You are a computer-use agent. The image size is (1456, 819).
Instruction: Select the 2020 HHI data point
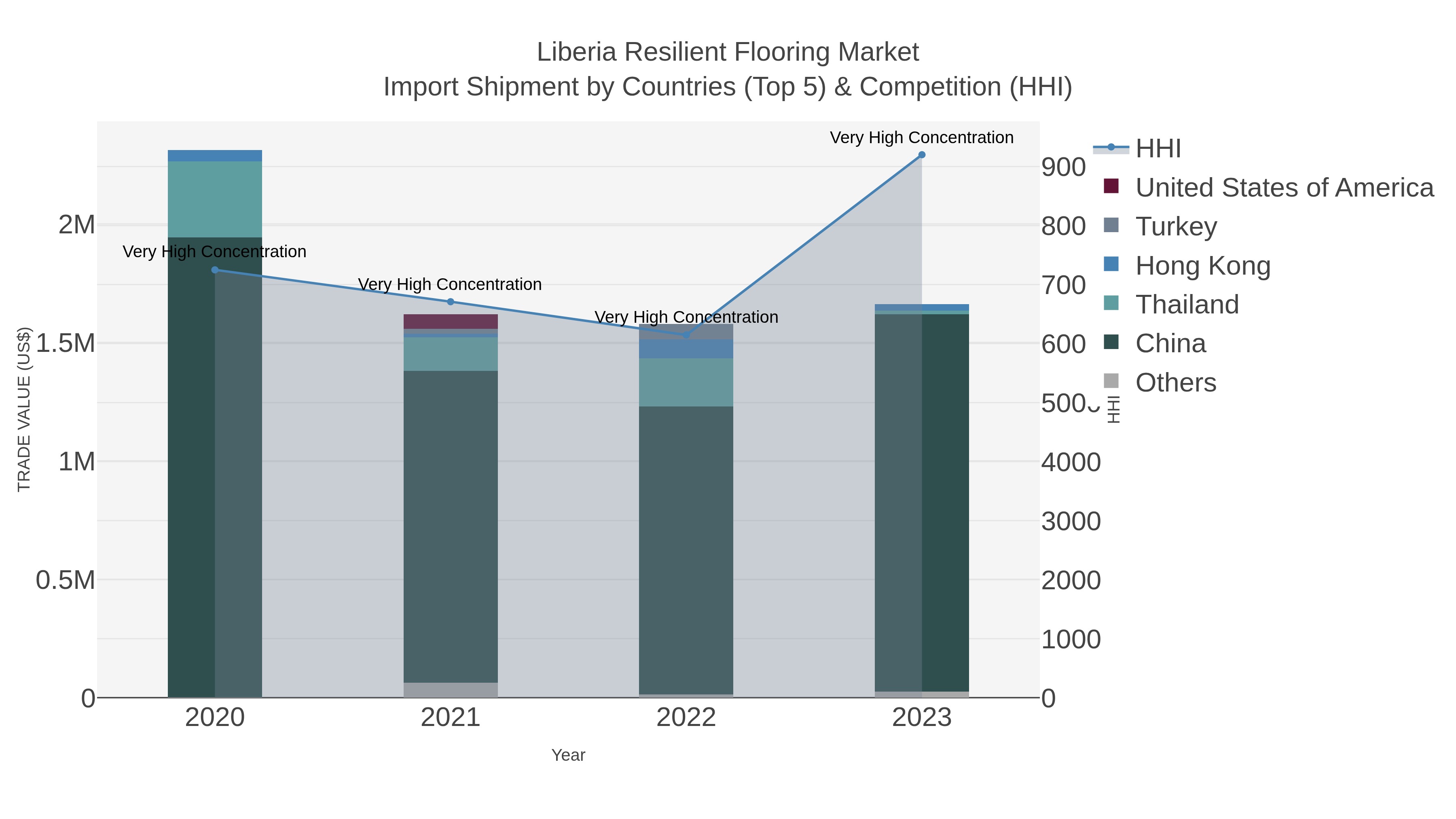(x=215, y=270)
